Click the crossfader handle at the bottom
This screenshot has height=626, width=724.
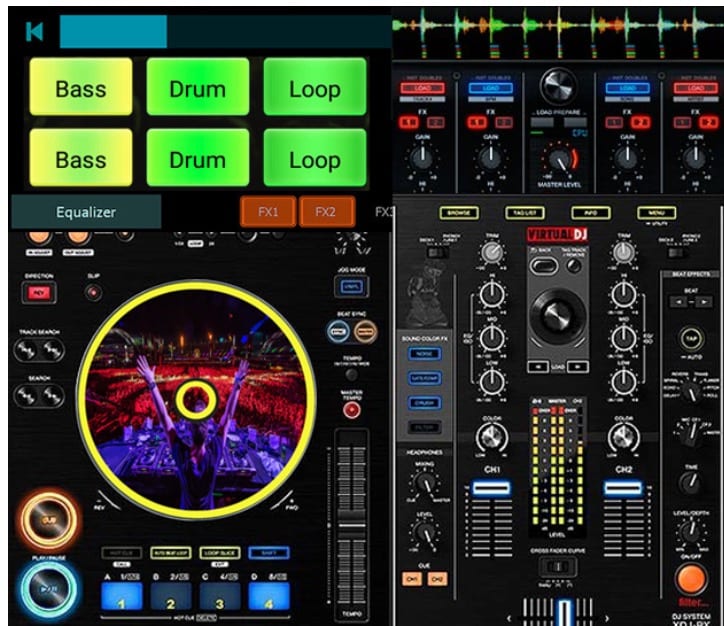coord(565,613)
